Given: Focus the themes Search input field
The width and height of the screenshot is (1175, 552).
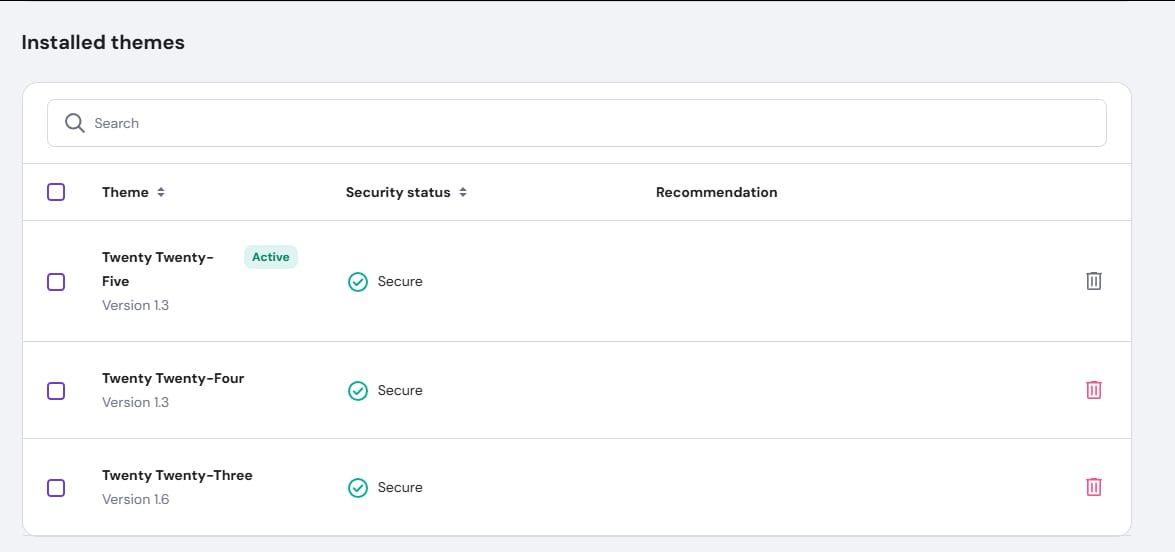Looking at the screenshot, I should [590, 123].
